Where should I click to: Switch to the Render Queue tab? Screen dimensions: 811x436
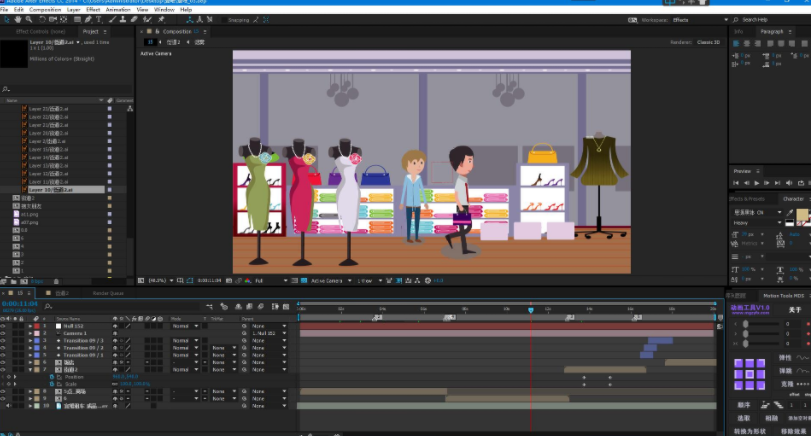pos(108,293)
